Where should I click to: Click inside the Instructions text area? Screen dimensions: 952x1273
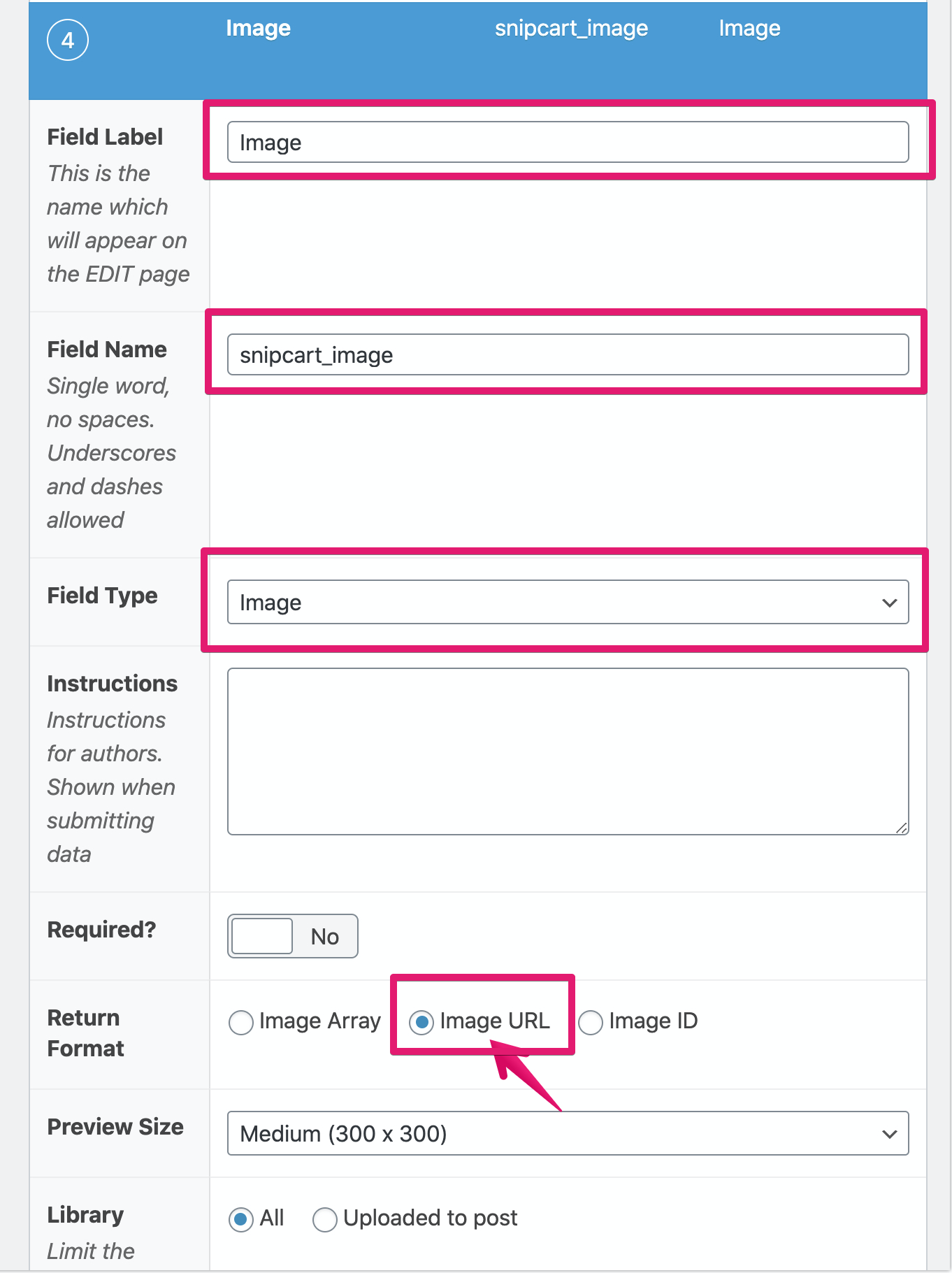click(568, 751)
